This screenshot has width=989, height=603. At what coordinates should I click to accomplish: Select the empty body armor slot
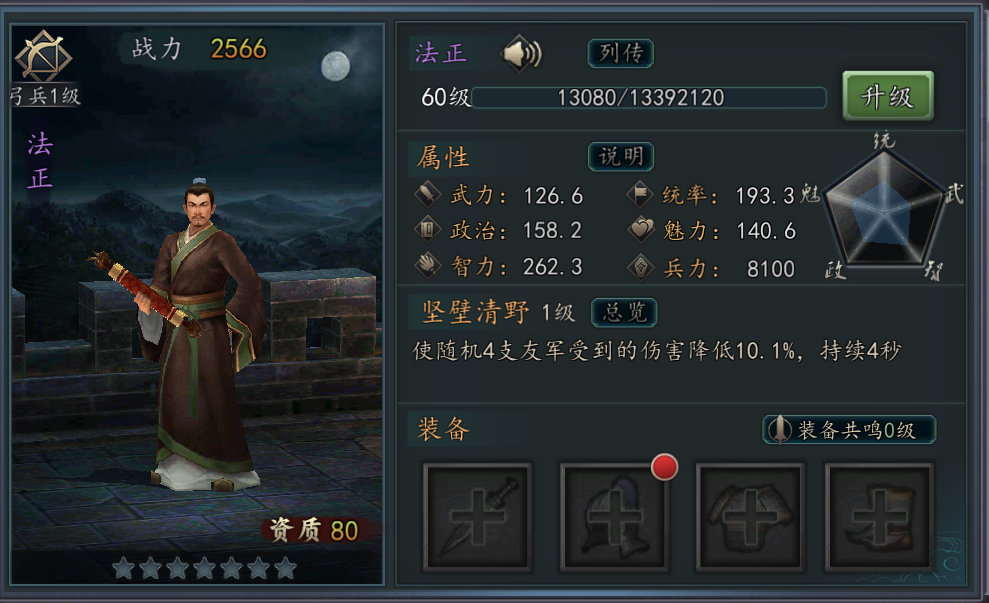click(x=750, y=517)
